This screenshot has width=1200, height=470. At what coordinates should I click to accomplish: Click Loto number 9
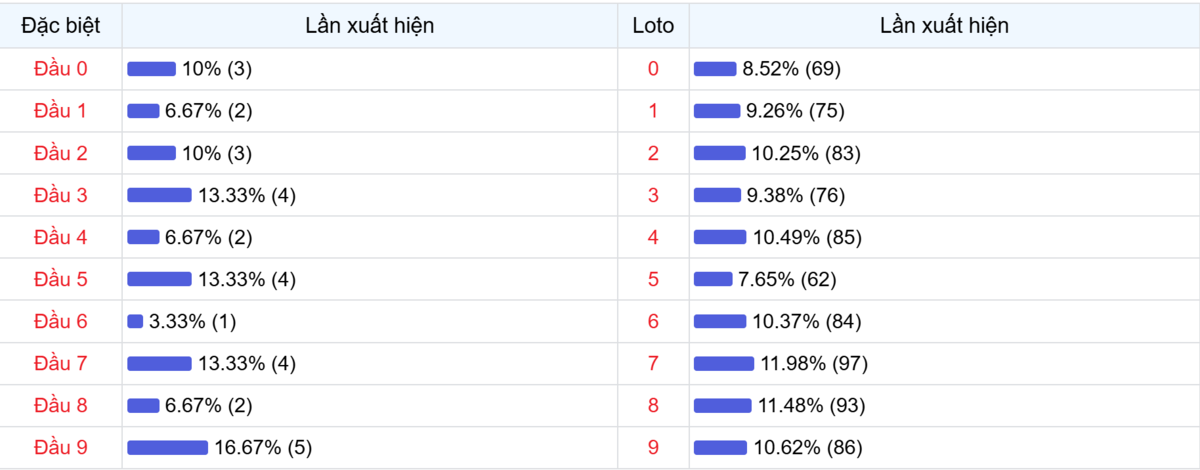[653, 447]
